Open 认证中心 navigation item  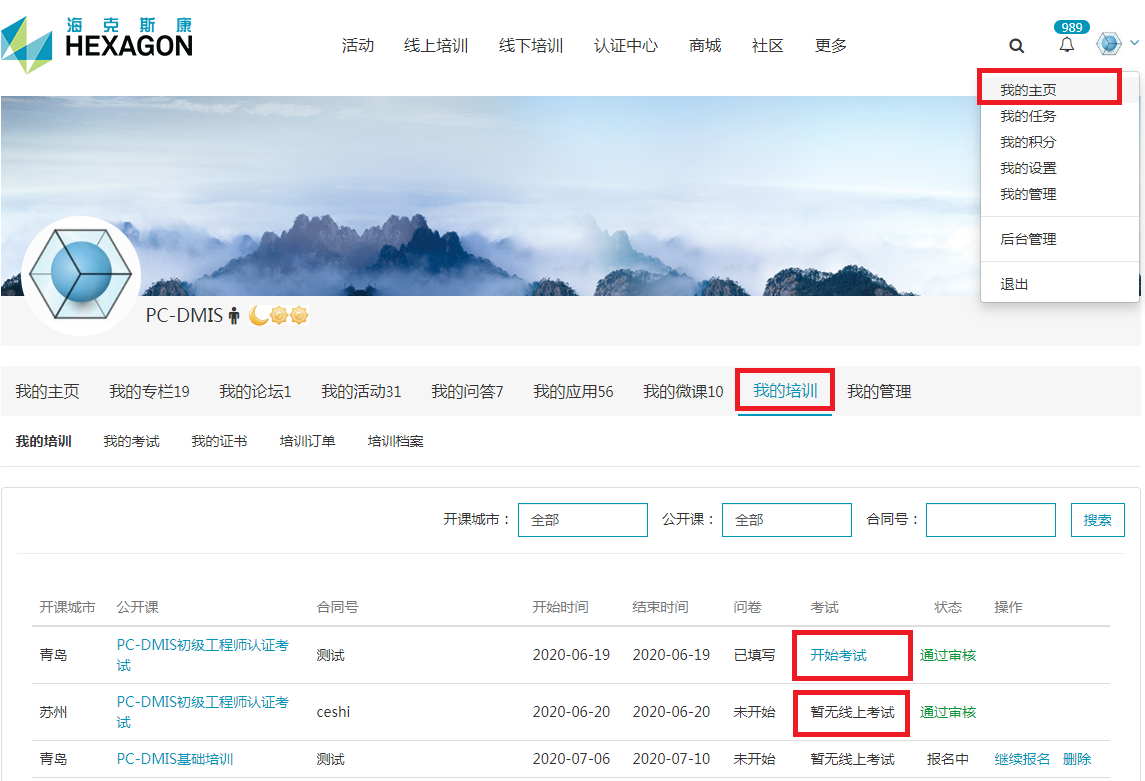(x=626, y=46)
